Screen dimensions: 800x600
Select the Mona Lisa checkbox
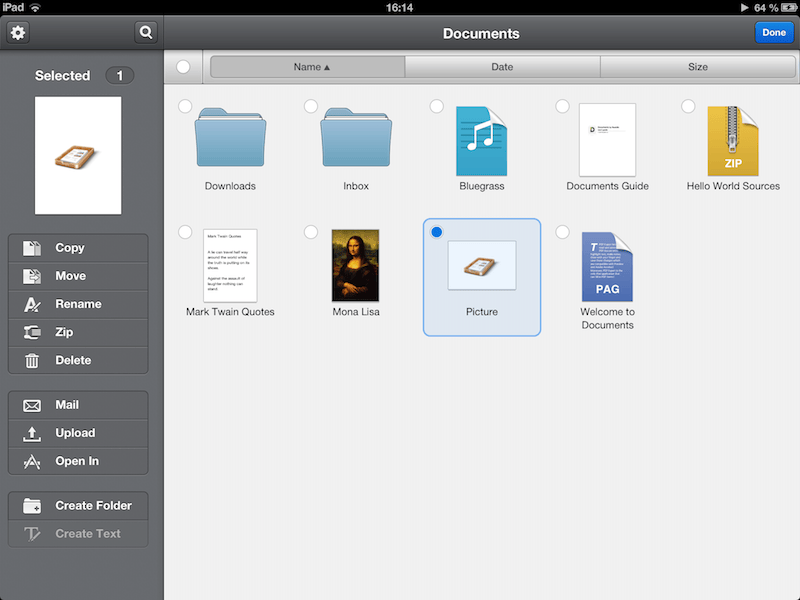(x=311, y=231)
